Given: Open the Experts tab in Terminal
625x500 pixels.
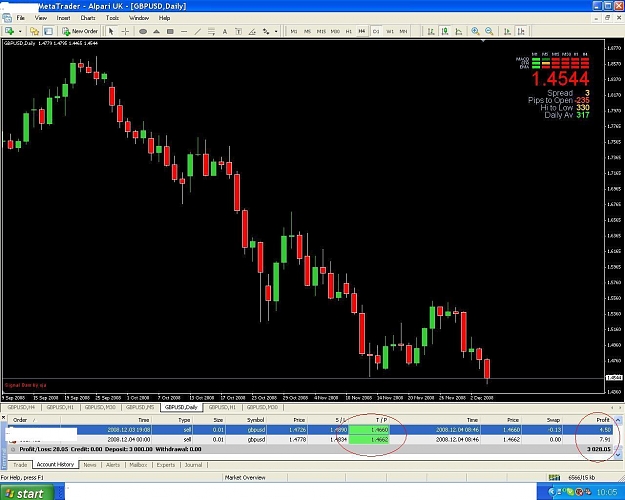Looking at the screenshot, I should click(166, 465).
